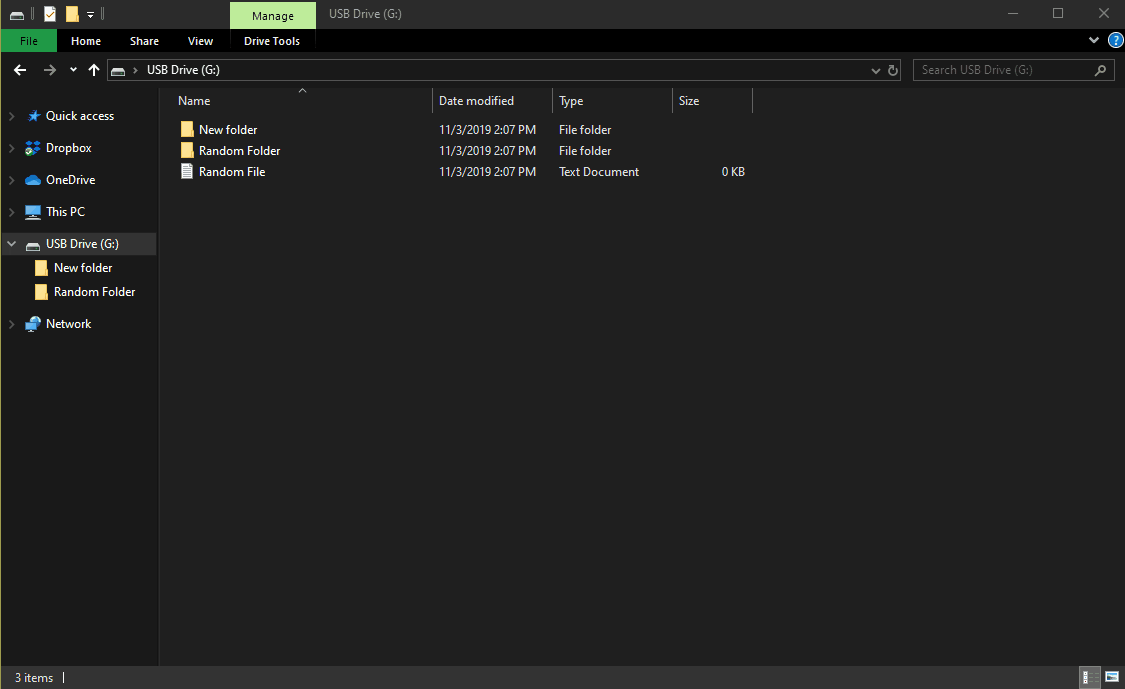The image size is (1125, 689).
Task: Click the File folder type of Random Folder
Action: pyautogui.click(x=585, y=151)
